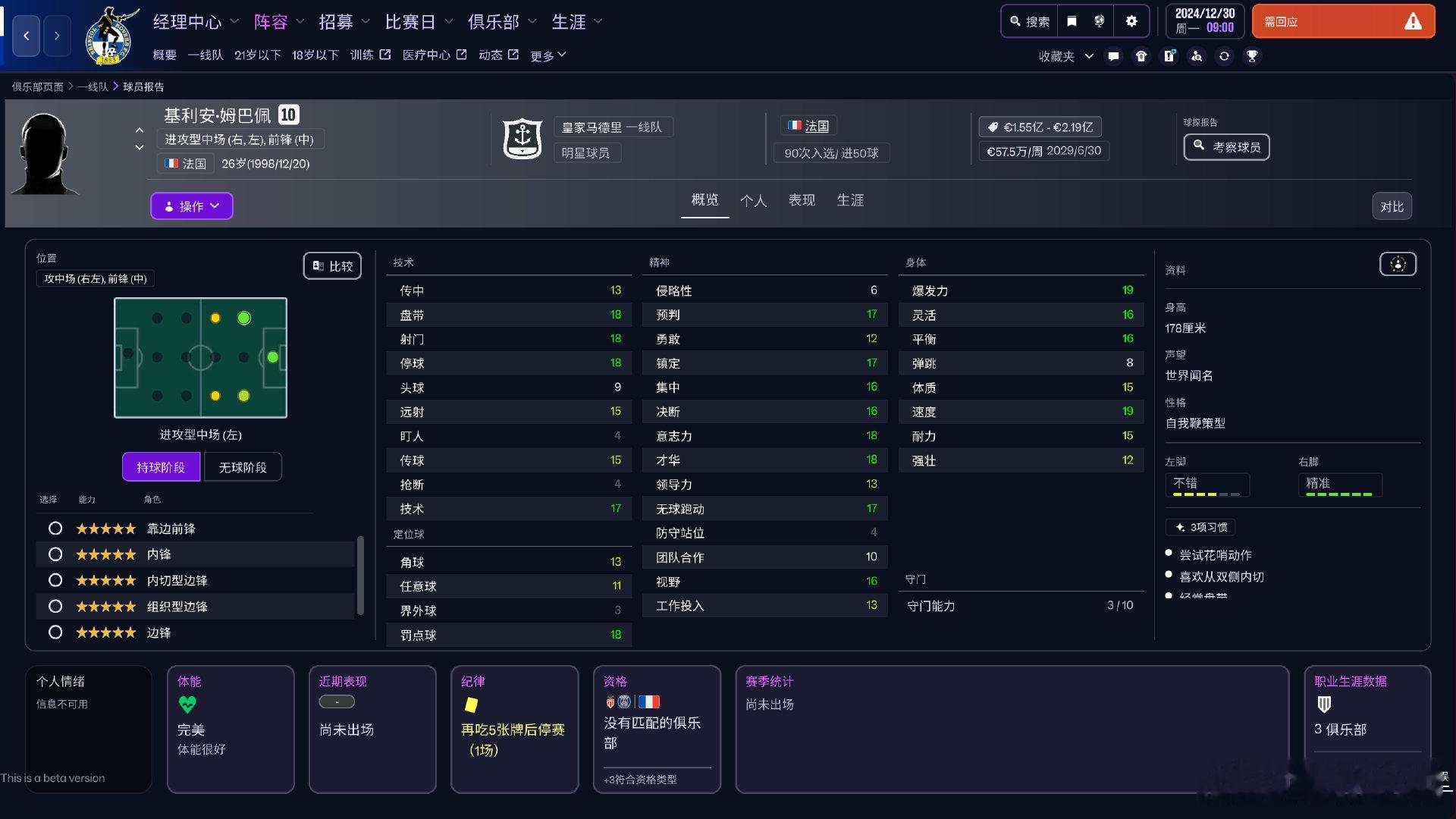This screenshot has height=819, width=1456.
Task: Select the 内锋 role radio button
Action: pos(55,554)
